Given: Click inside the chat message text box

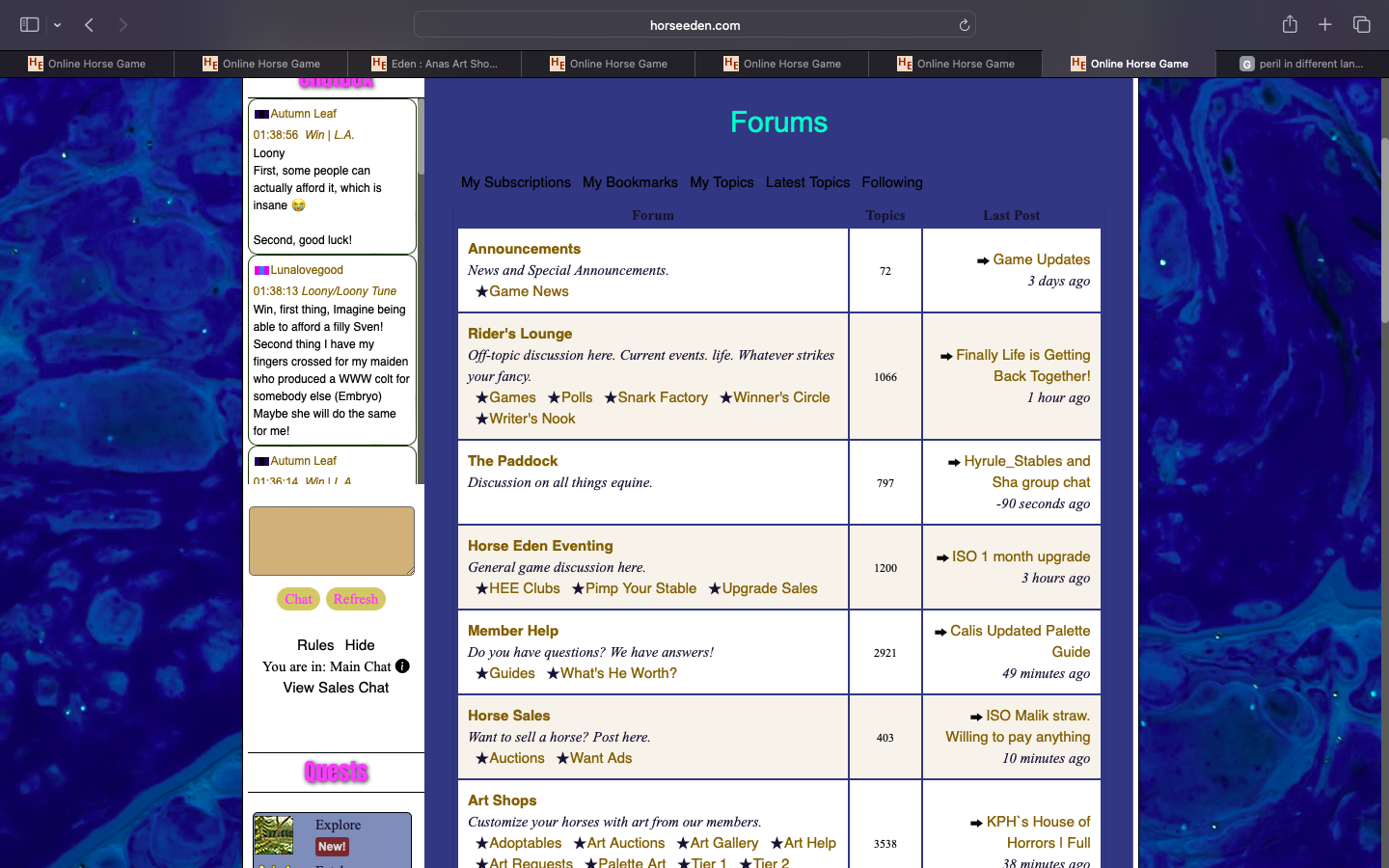Looking at the screenshot, I should point(331,540).
